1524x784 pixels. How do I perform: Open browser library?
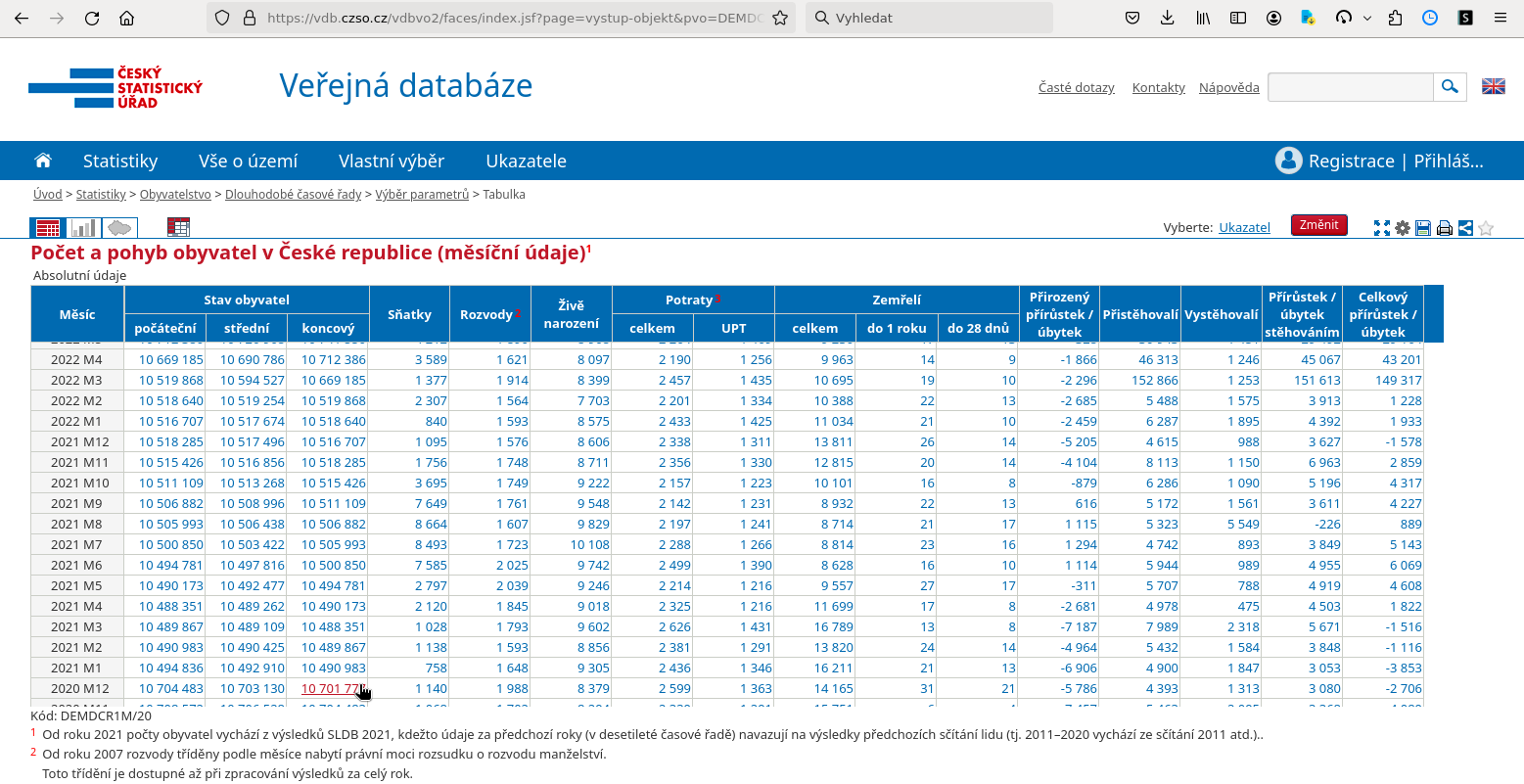[1203, 18]
